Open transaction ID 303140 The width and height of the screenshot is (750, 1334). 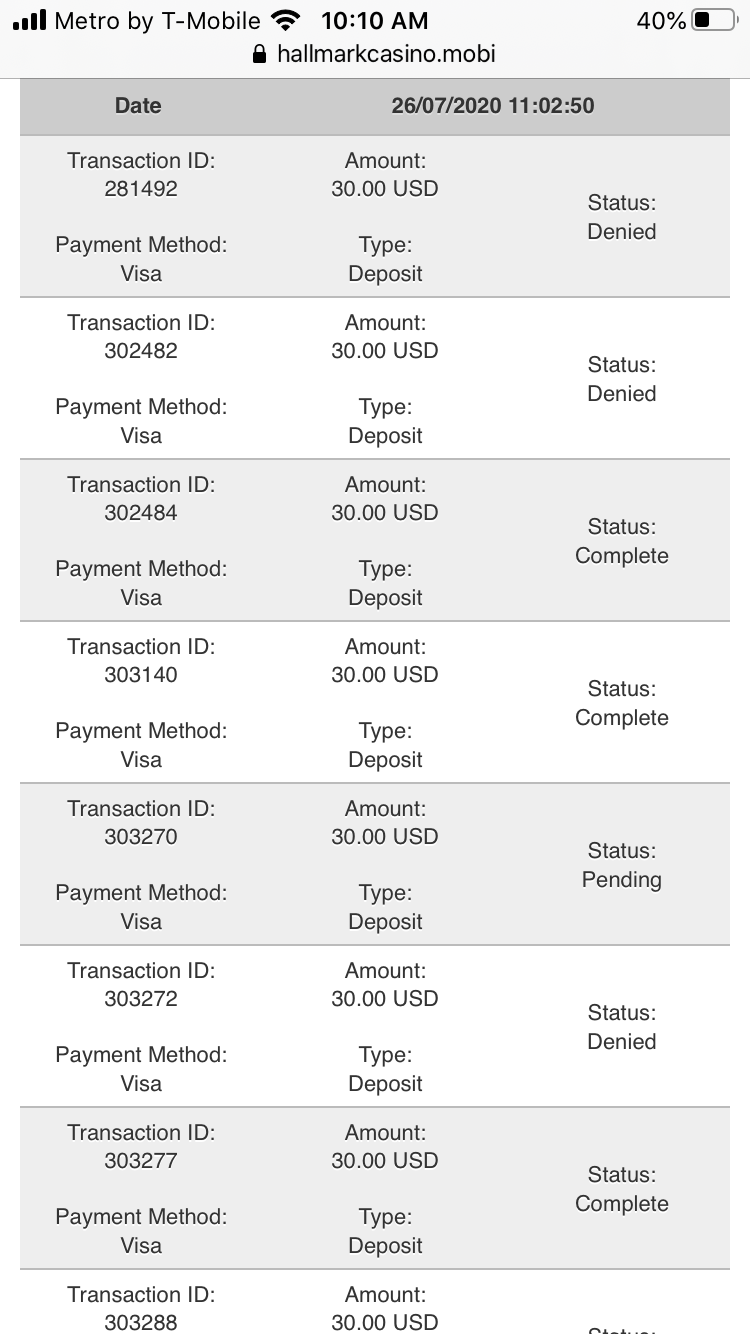click(141, 675)
